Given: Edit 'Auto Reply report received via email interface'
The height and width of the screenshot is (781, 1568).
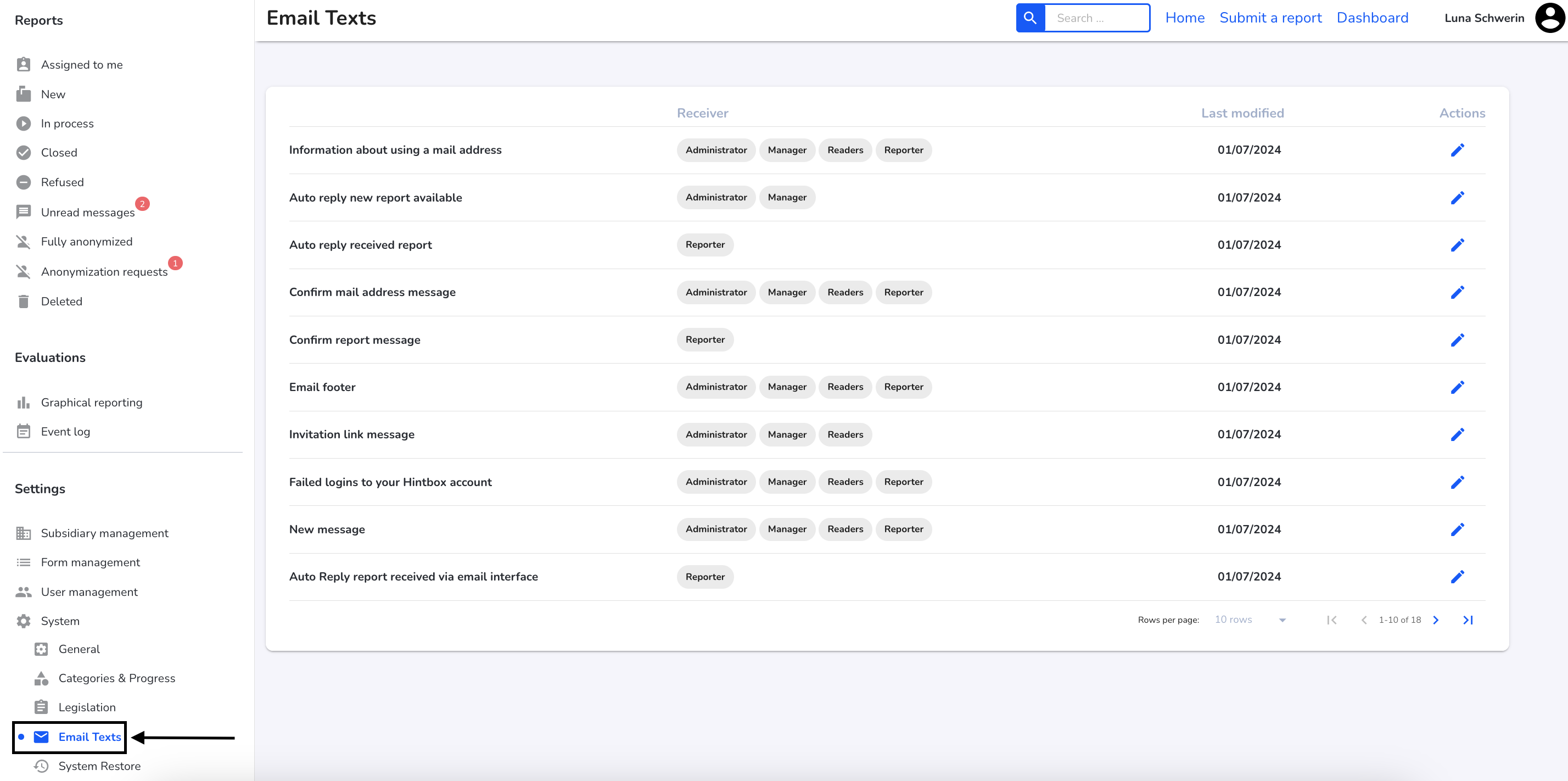Looking at the screenshot, I should 1457,577.
